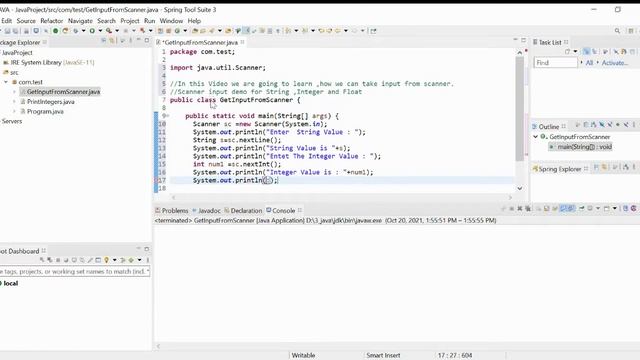Open Package Explorer view menu icon
The width and height of the screenshot is (640, 360).
(x=131, y=40)
